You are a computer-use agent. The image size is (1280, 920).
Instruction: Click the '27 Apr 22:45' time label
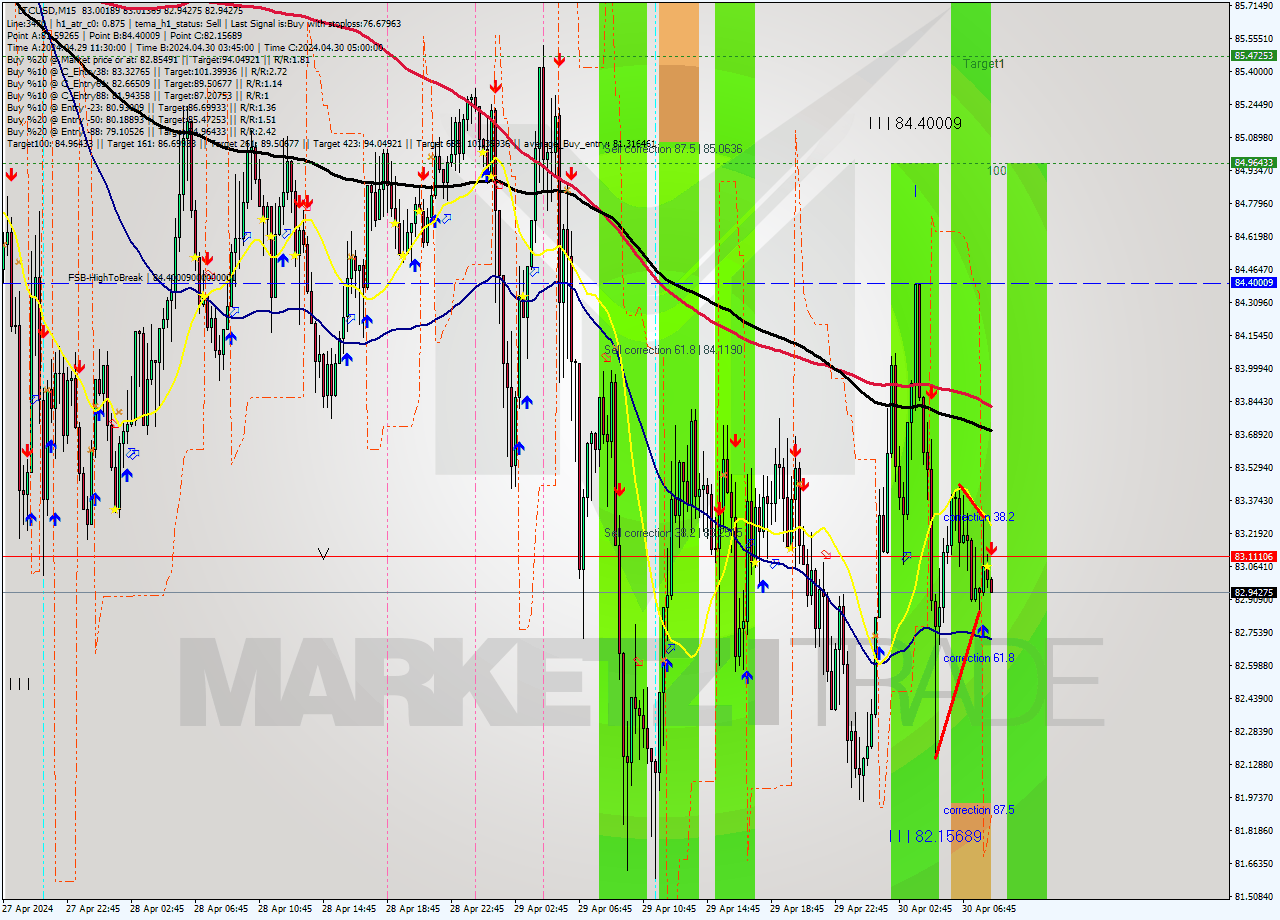click(92, 909)
